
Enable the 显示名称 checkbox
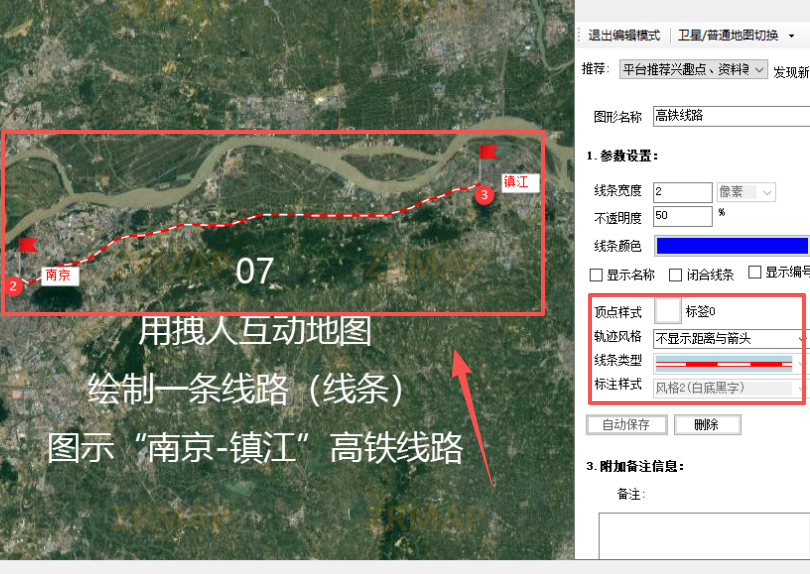coord(596,274)
